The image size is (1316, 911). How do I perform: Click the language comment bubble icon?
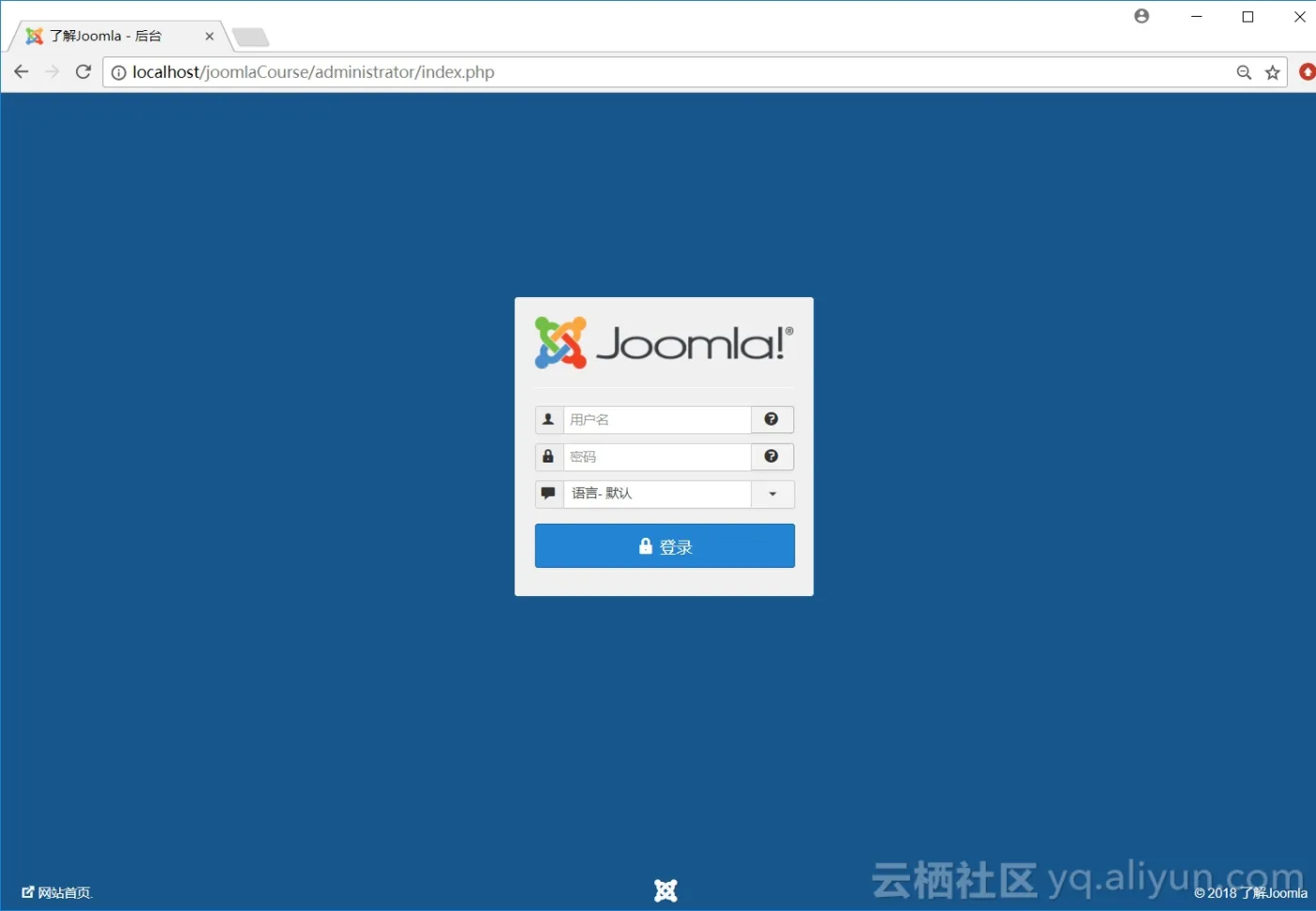[549, 494]
